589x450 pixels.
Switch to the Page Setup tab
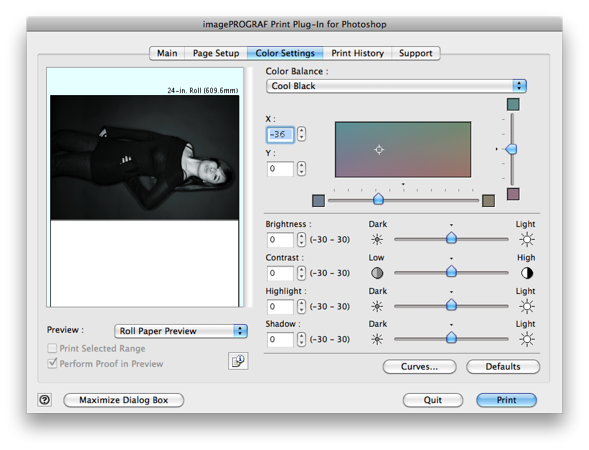216,53
